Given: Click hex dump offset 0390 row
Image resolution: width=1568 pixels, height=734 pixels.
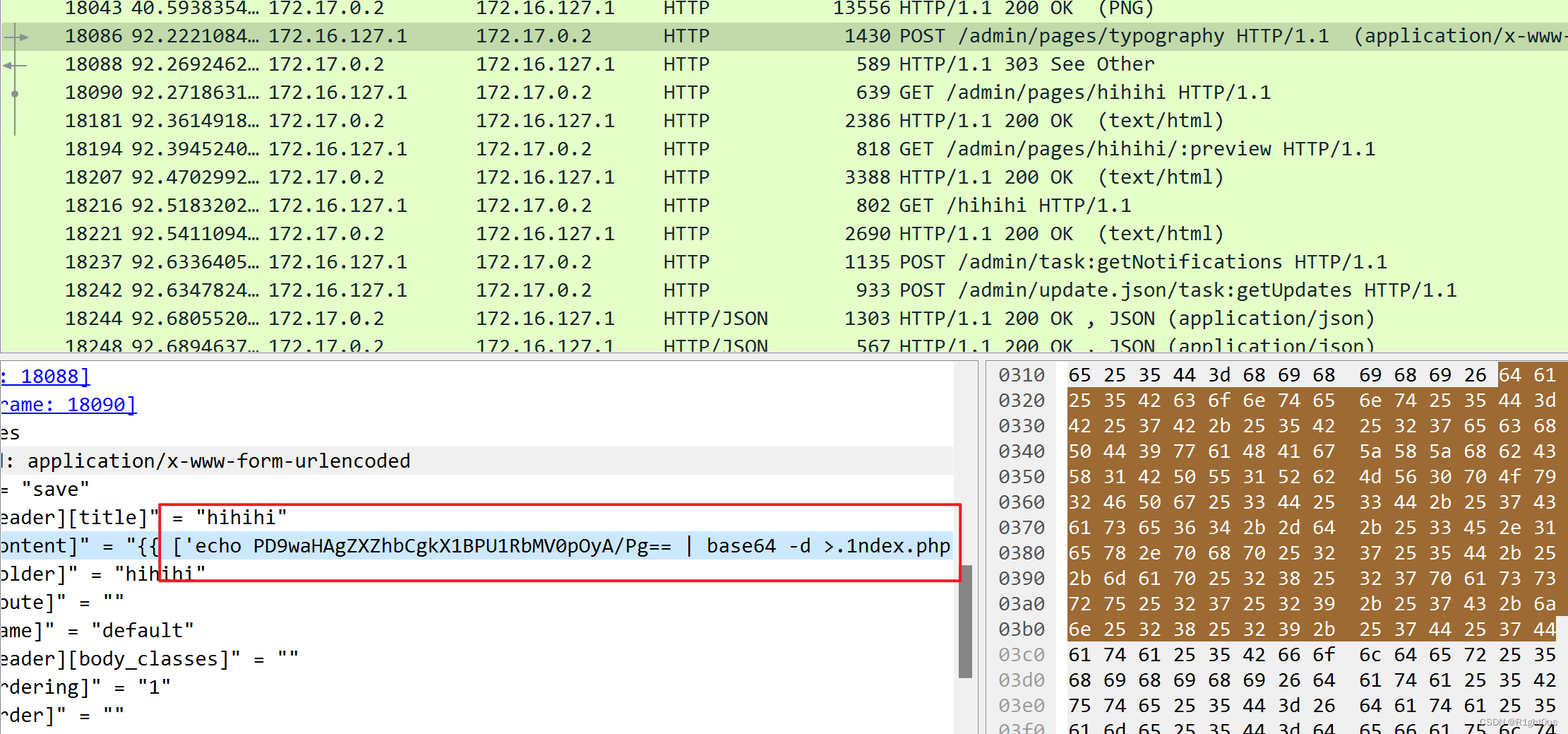Looking at the screenshot, I should (x=1276, y=579).
